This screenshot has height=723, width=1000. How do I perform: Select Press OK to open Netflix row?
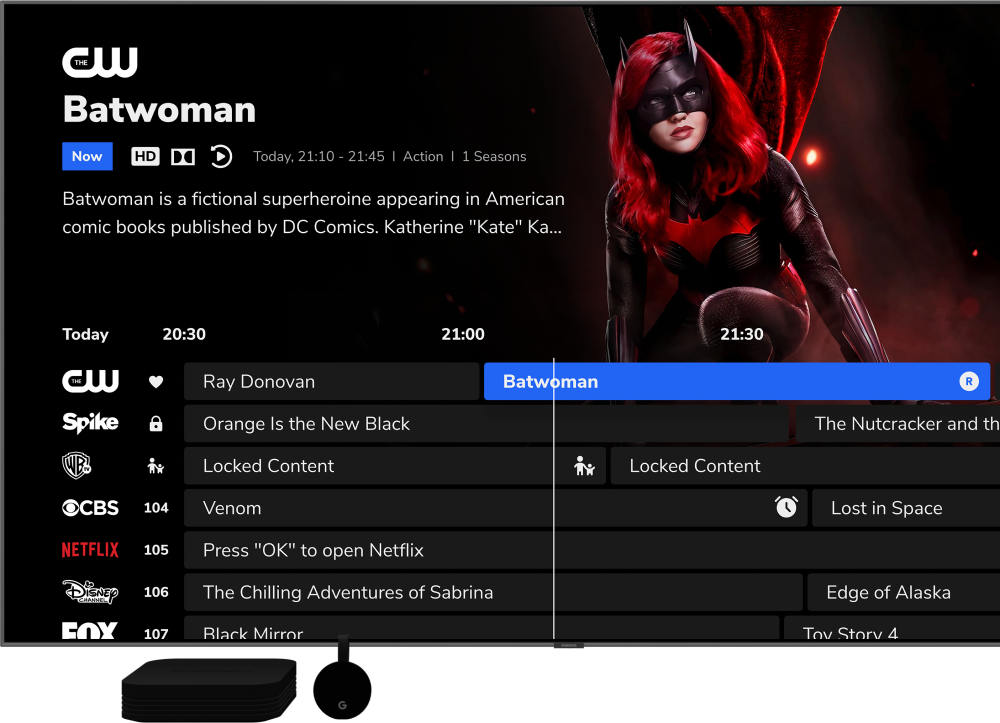coord(592,550)
